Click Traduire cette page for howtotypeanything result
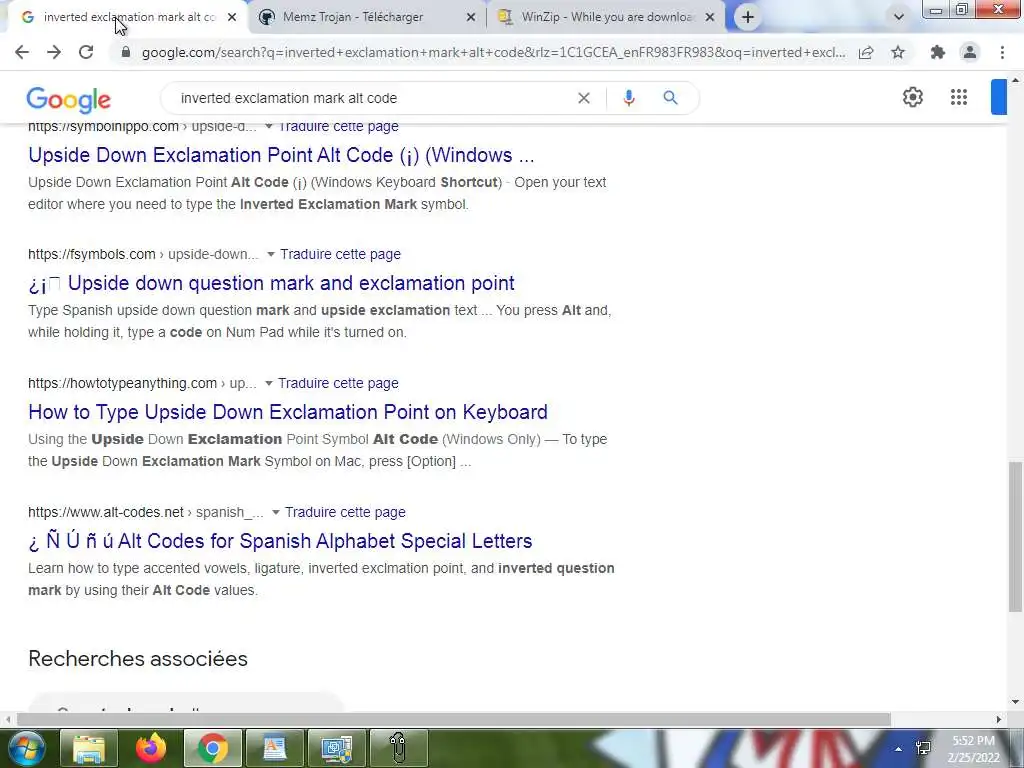Screen dimensions: 1024x768 (338, 383)
